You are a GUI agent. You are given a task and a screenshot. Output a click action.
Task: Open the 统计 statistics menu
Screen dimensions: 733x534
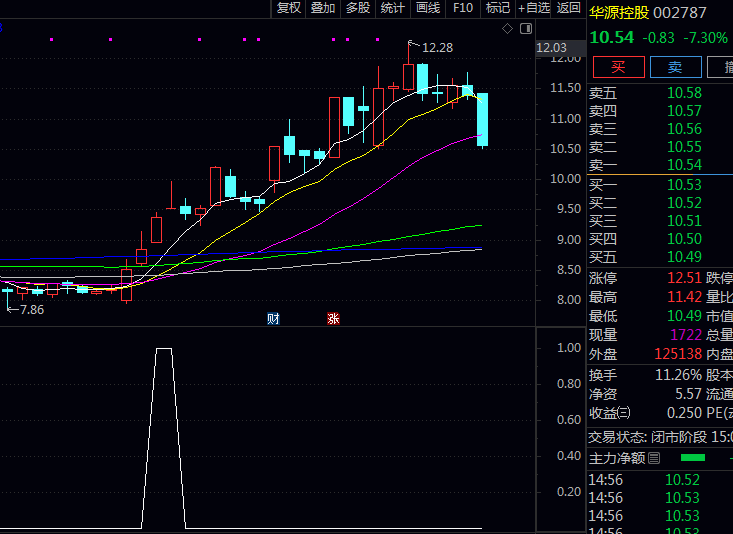[393, 8]
